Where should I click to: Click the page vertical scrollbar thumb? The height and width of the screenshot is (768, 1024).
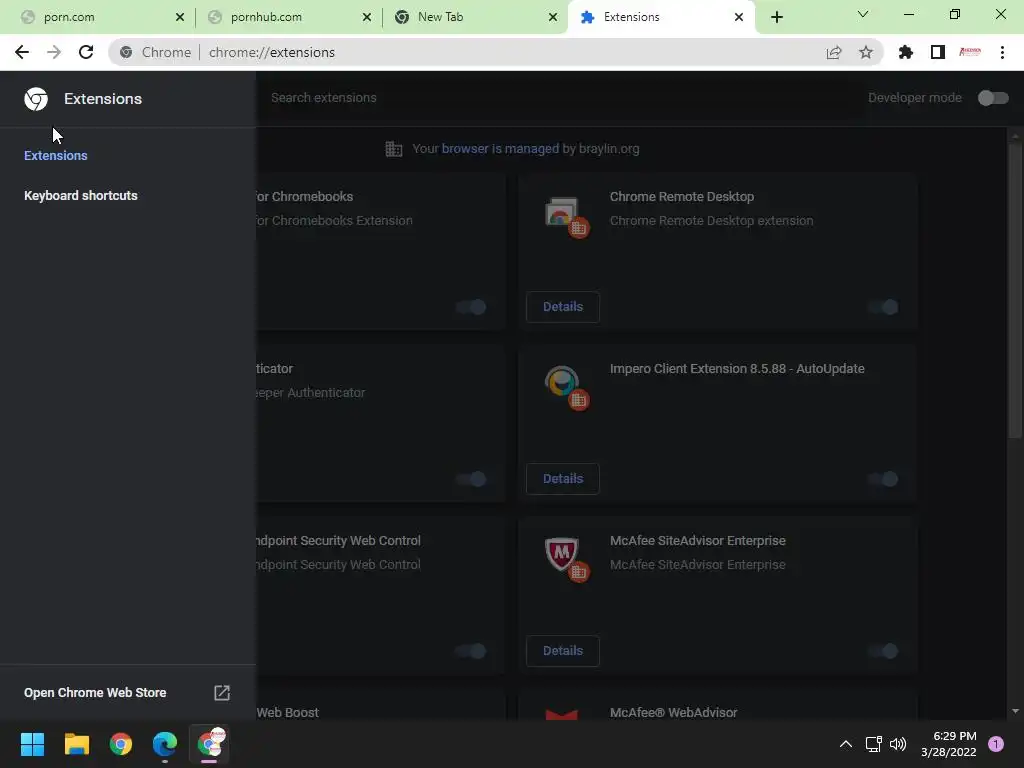pos(1014,291)
